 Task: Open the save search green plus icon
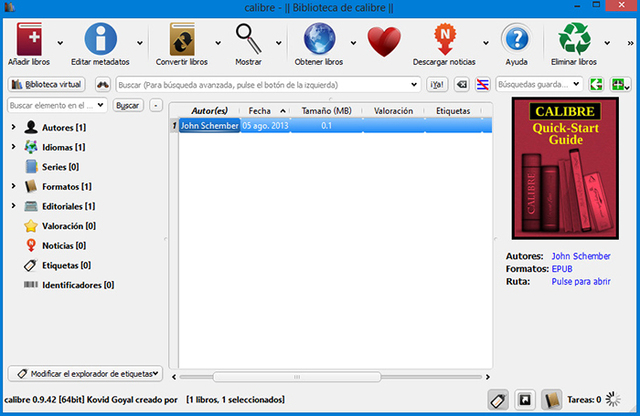coord(620,85)
